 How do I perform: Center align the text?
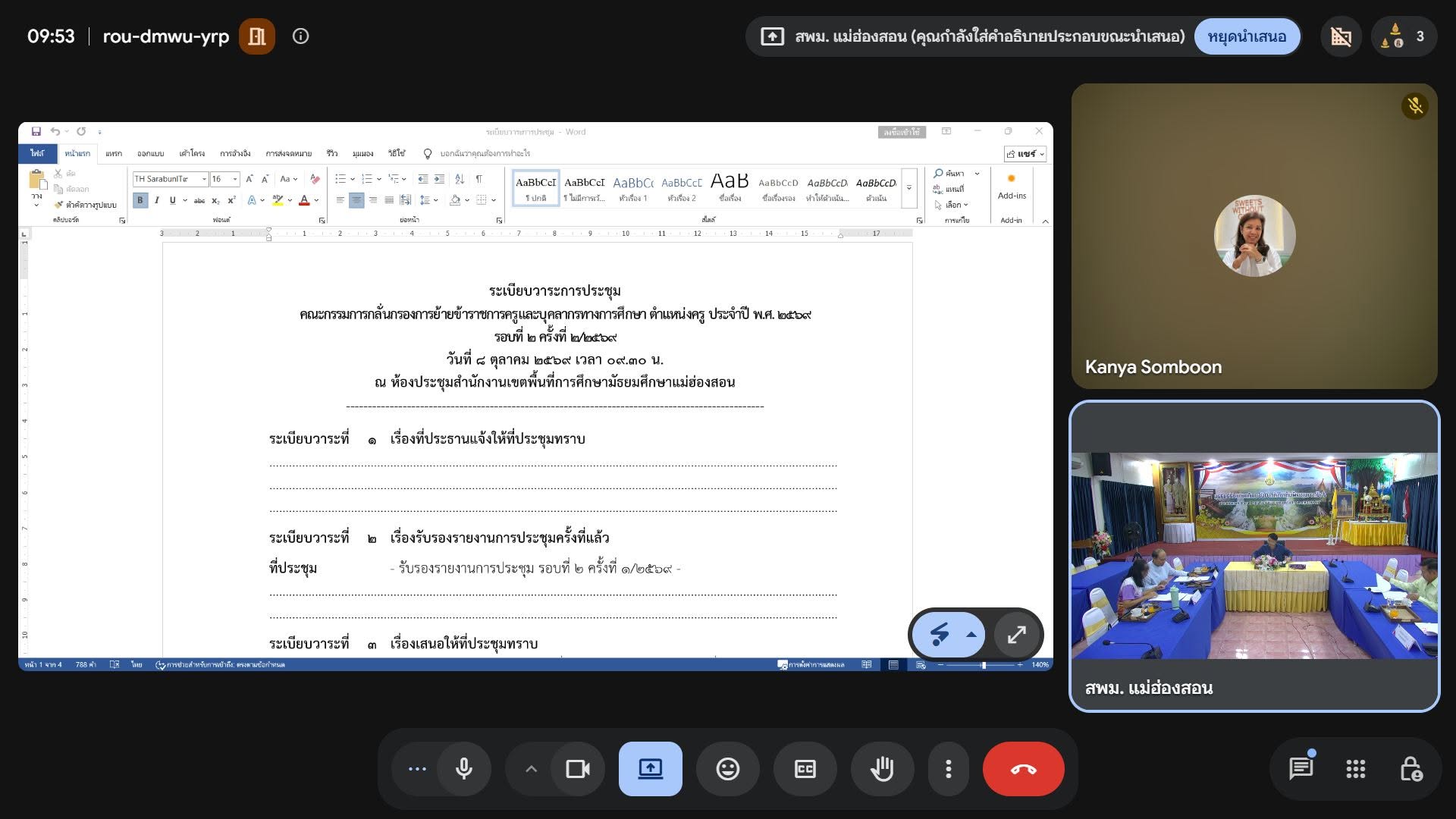(x=356, y=200)
